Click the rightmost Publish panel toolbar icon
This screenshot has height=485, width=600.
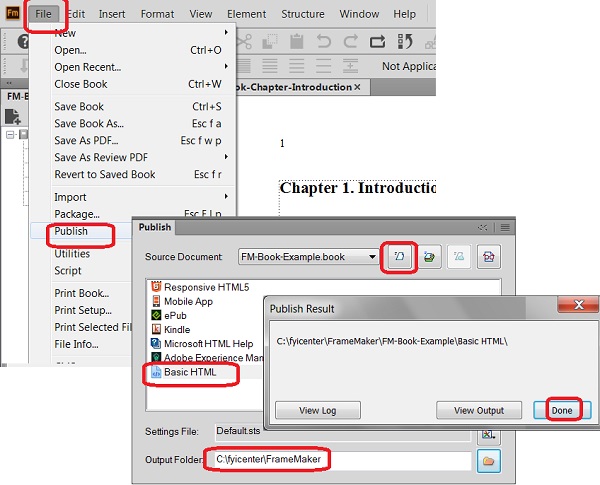point(489,256)
